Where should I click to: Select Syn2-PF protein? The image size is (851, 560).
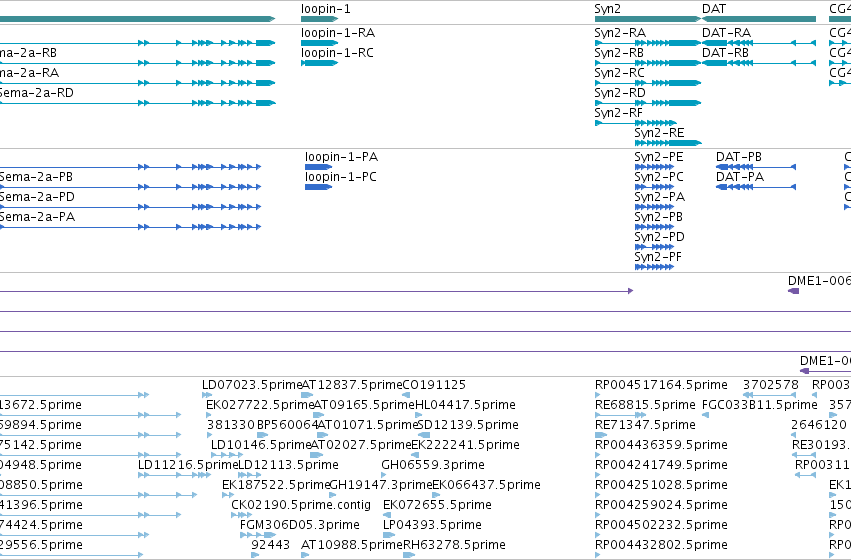pyautogui.click(x=654, y=268)
